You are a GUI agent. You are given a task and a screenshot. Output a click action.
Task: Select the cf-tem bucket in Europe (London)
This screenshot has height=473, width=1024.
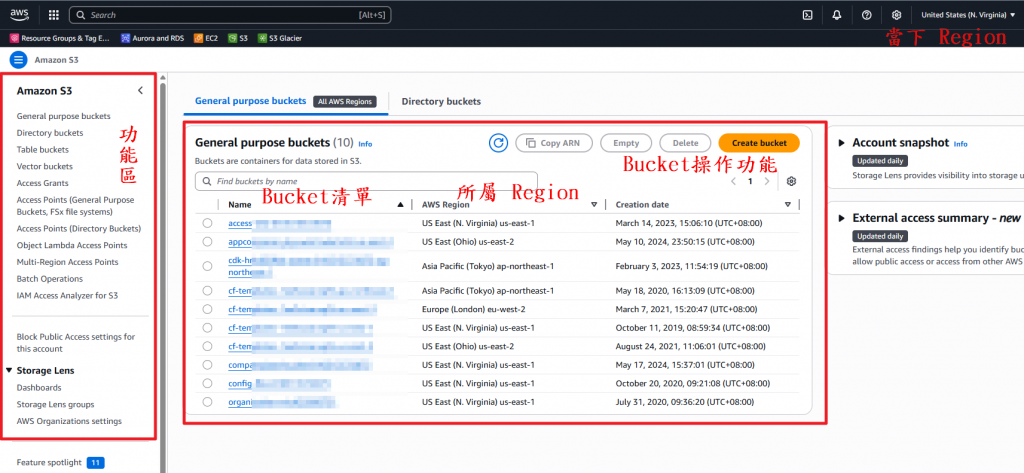(207, 309)
